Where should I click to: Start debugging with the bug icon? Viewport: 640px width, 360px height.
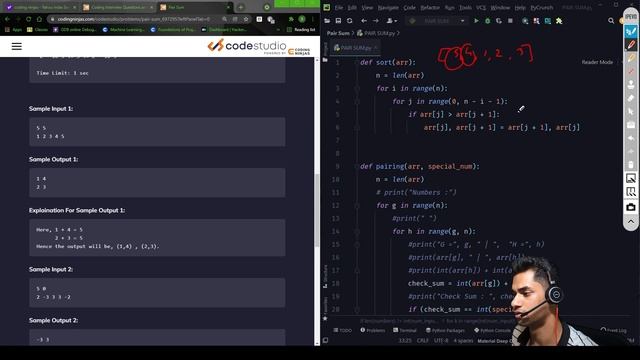tap(487, 21)
